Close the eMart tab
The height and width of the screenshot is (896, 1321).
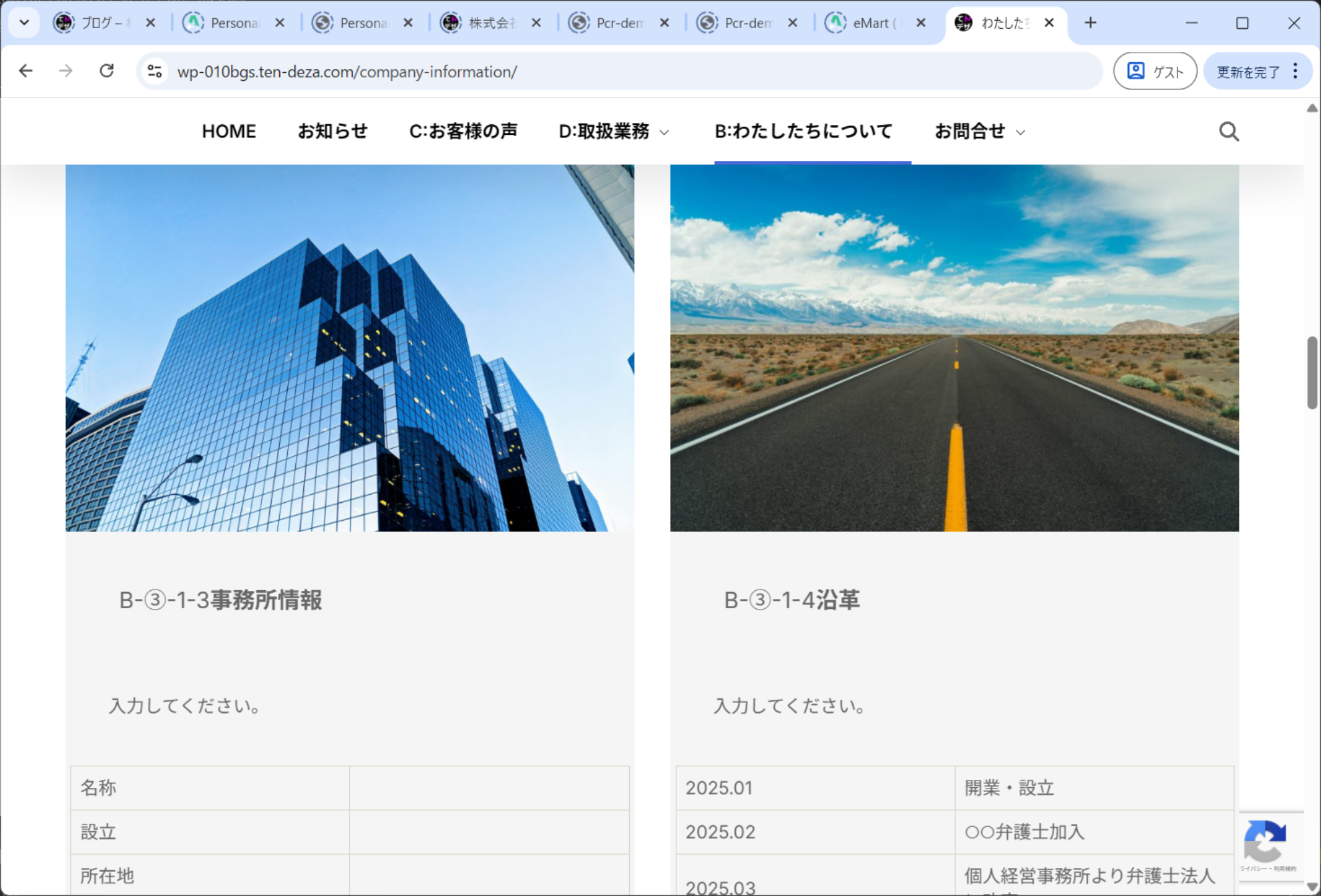click(x=921, y=23)
